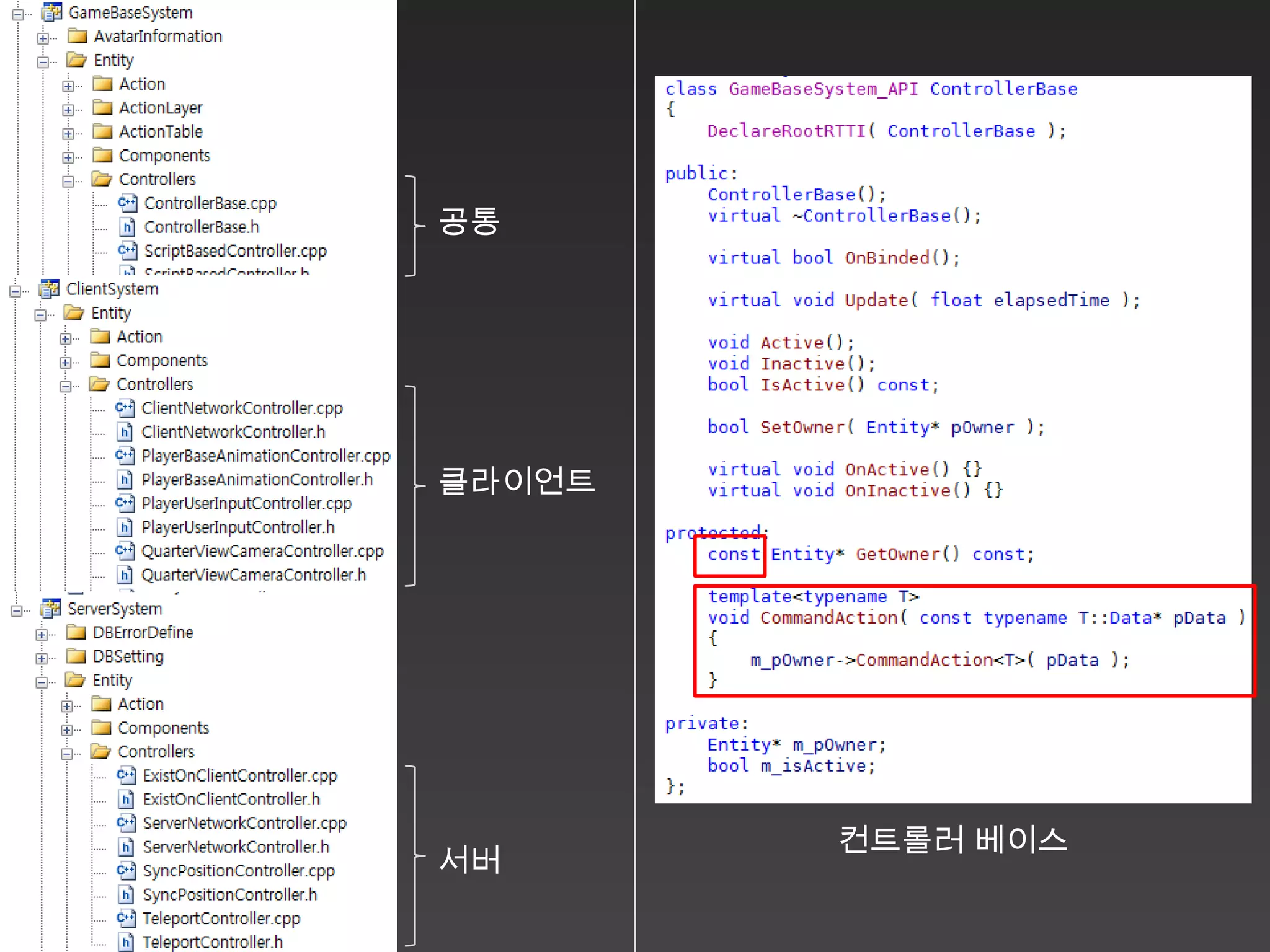
Task: Click the PlayerBaseAnimationController.cpp file icon
Action: [125, 456]
